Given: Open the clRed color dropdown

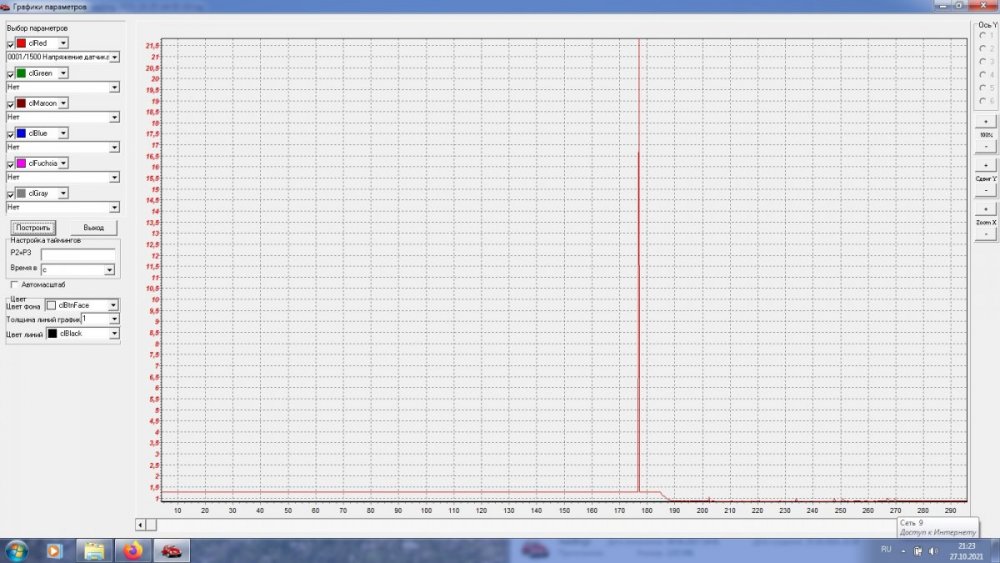Looking at the screenshot, I should pos(63,43).
